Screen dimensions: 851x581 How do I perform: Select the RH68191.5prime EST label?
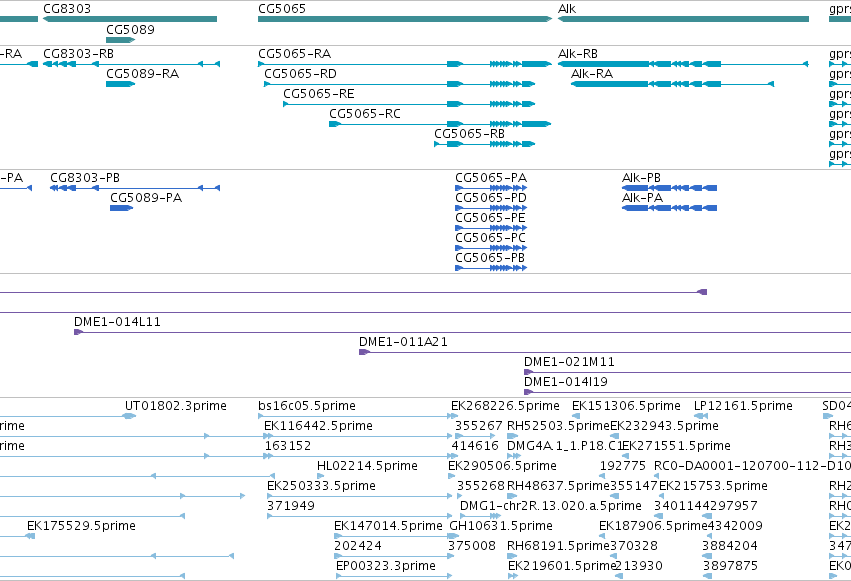[x=558, y=546]
